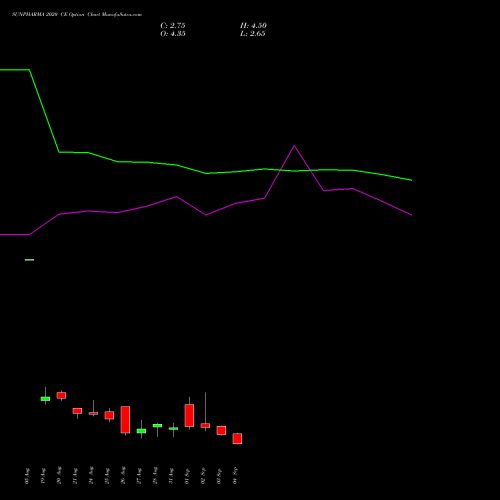Click the red candle for 02 Sep

point(205,425)
